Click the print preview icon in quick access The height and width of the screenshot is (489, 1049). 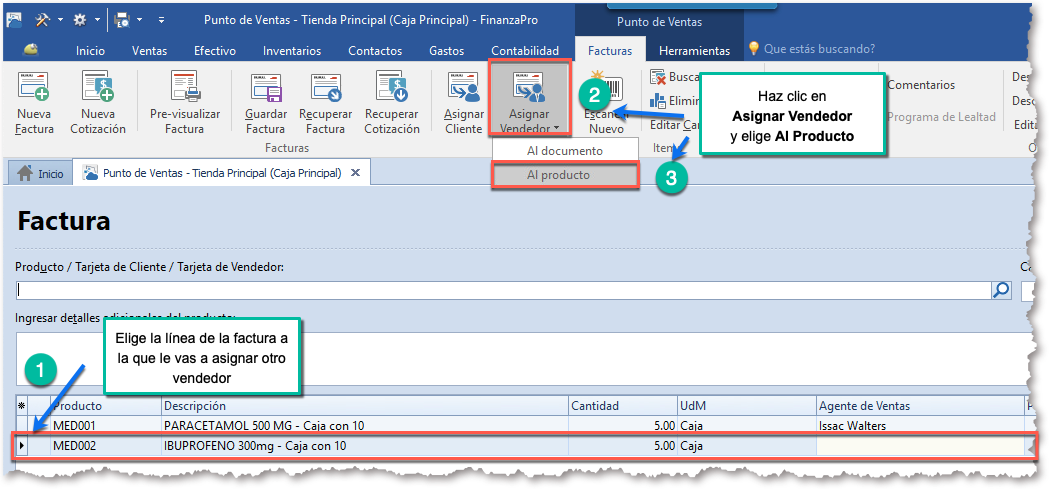121,20
